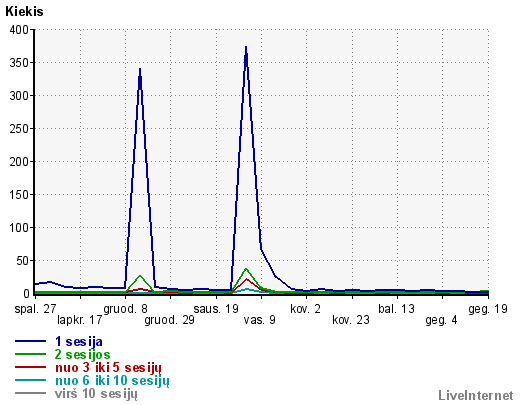520x405 pixels.
Task: Click the 'kov. 23' date label
Action: (x=351, y=320)
